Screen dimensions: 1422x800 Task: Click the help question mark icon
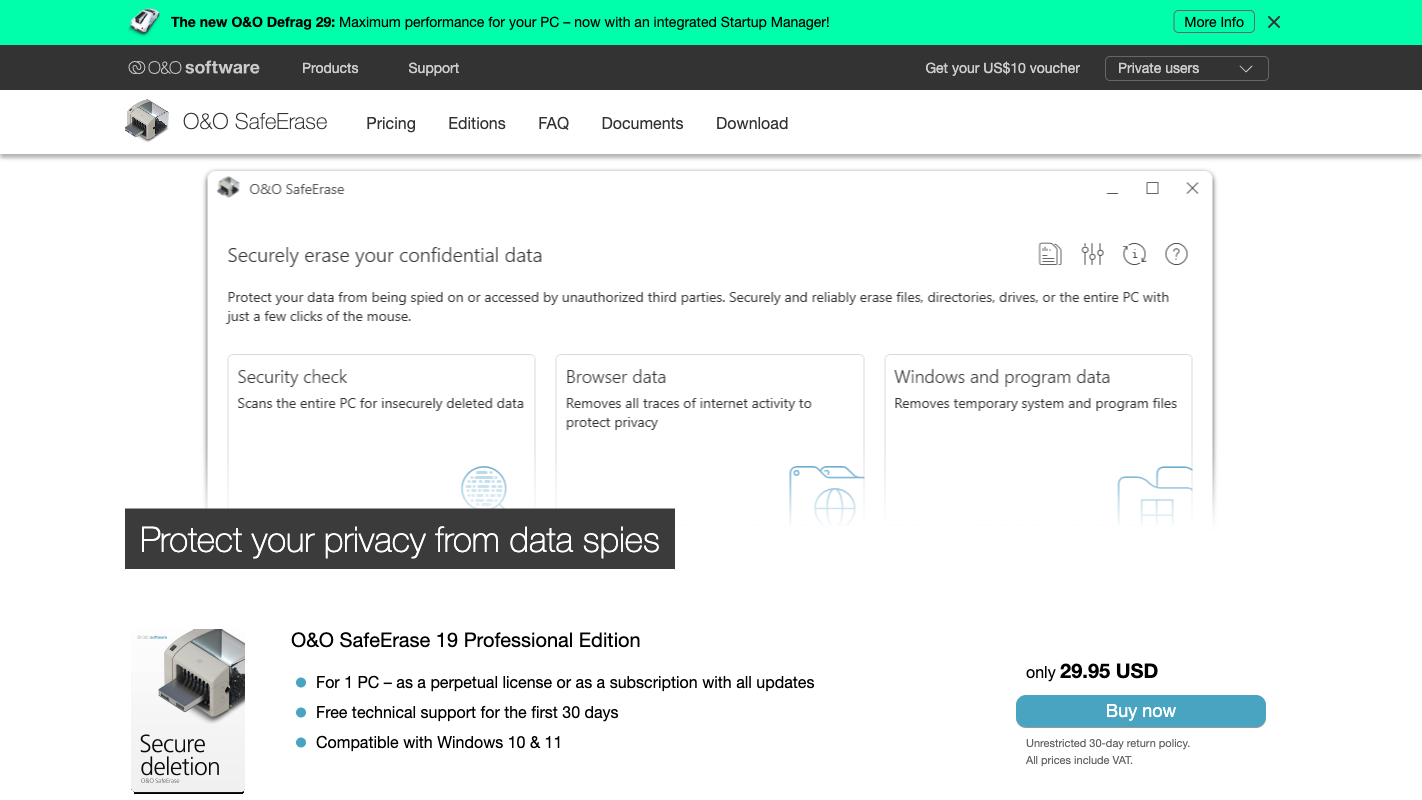(1176, 254)
